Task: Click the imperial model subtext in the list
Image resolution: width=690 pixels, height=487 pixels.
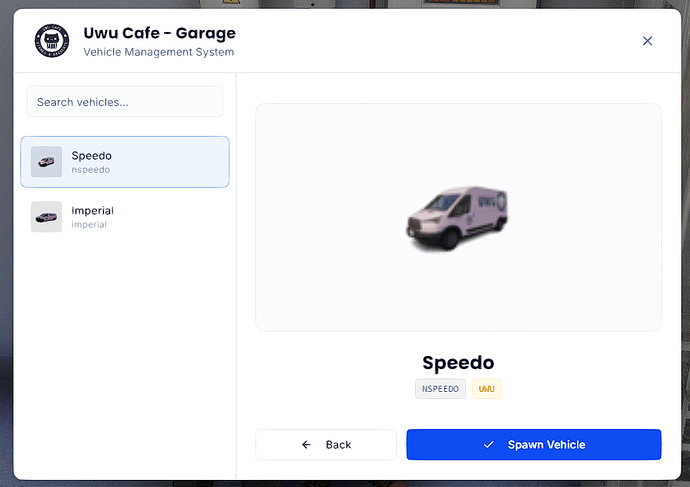Action: point(89,225)
